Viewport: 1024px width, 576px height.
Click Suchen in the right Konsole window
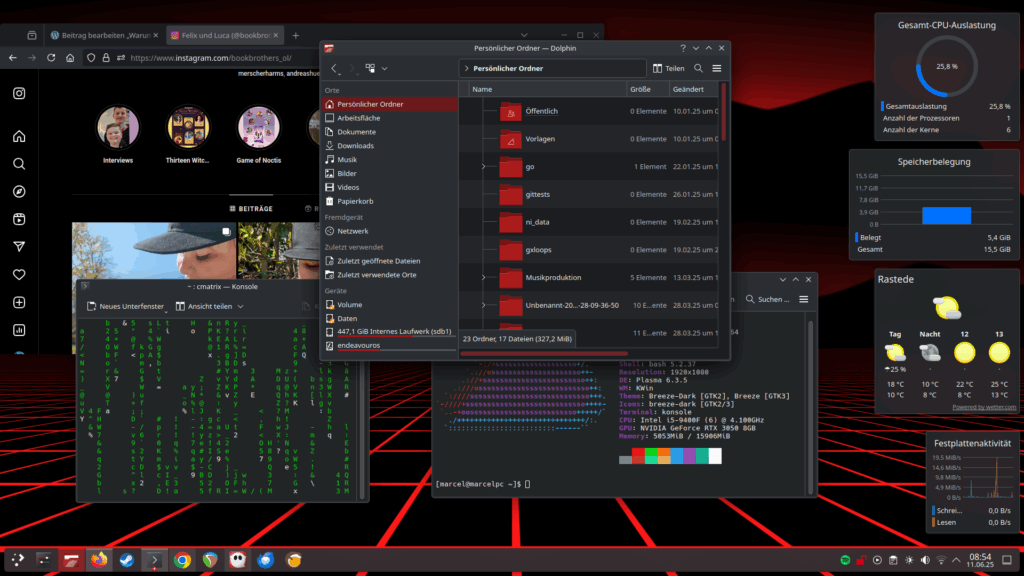[767, 299]
